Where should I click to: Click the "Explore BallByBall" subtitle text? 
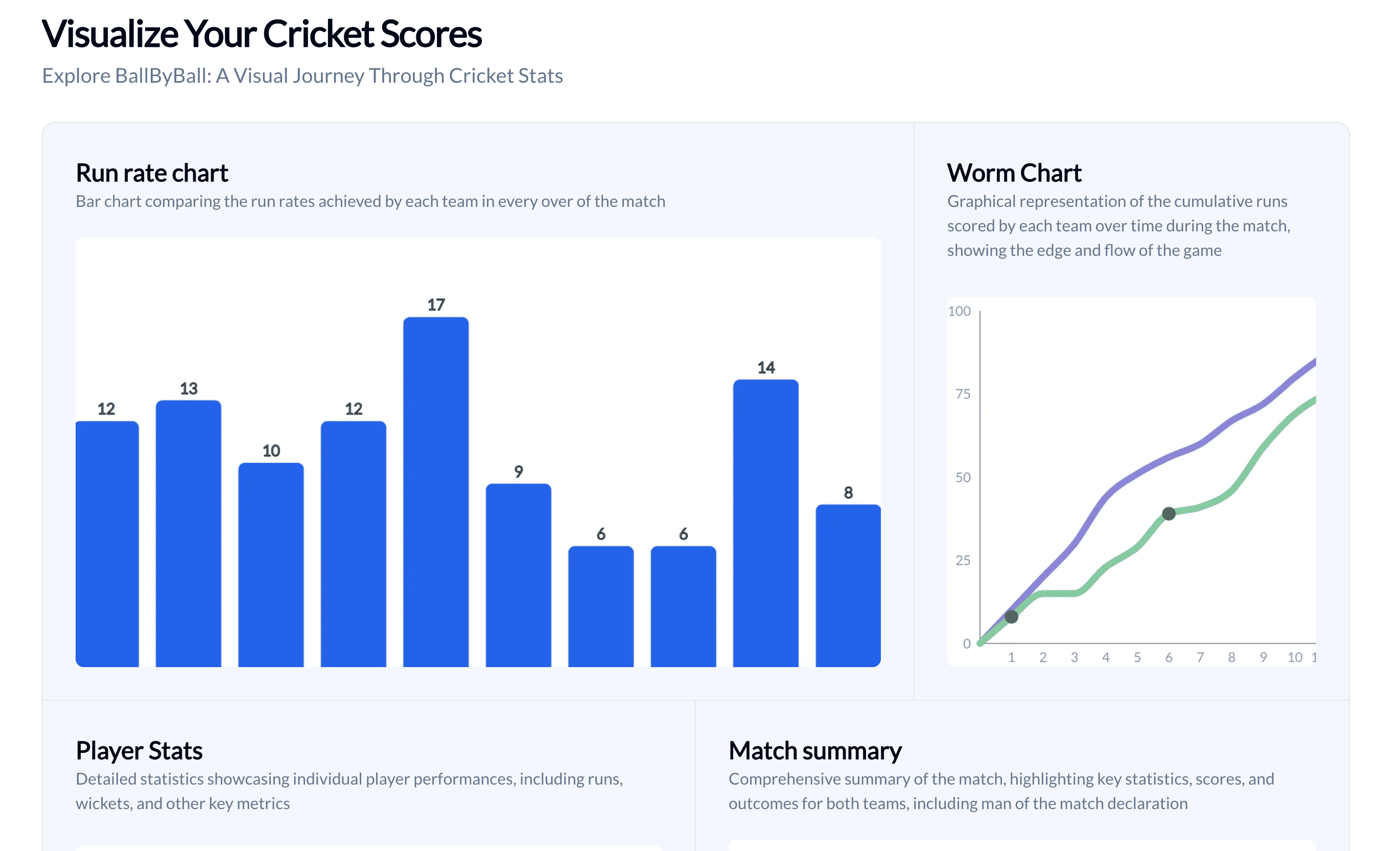(x=302, y=76)
